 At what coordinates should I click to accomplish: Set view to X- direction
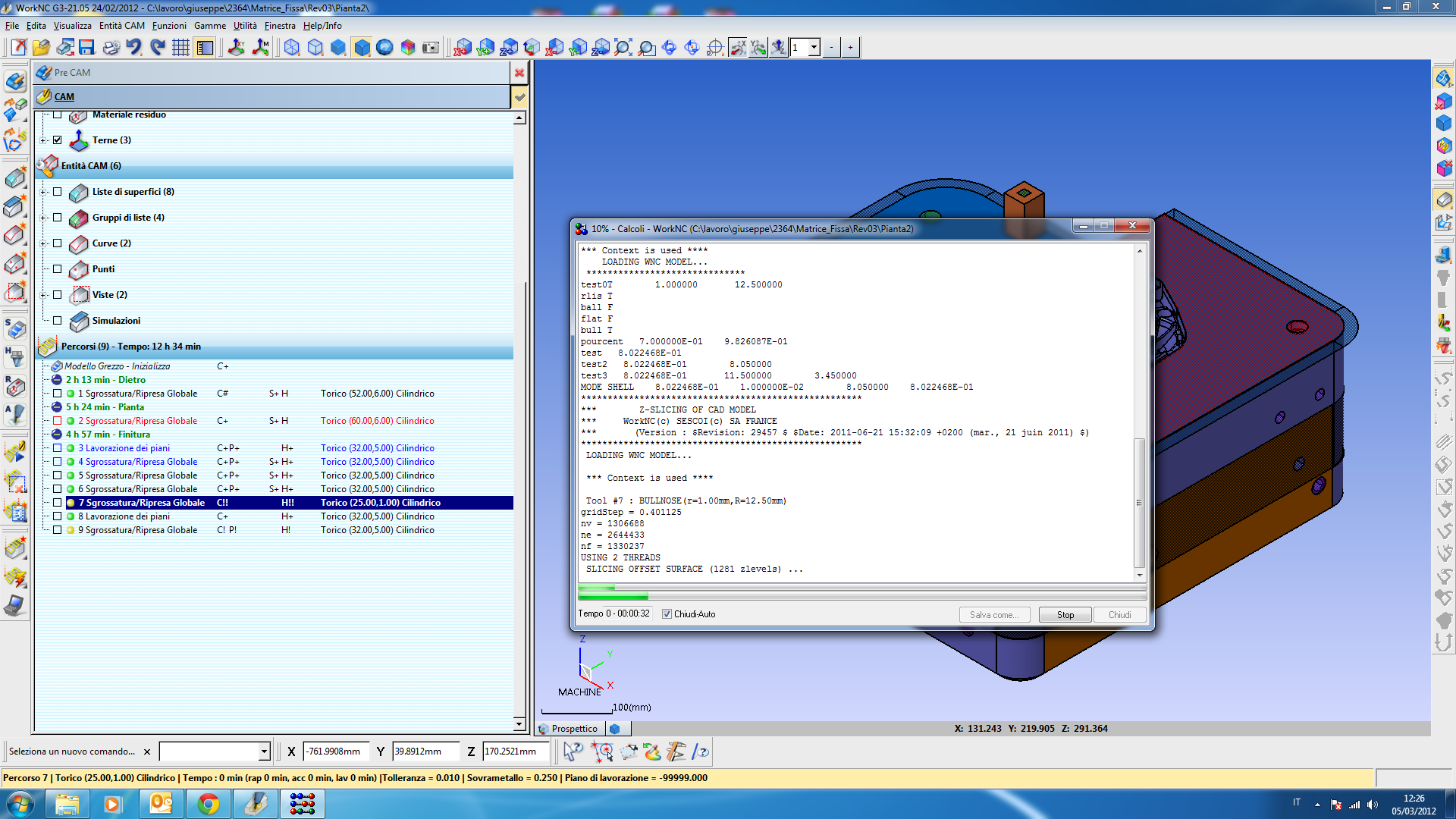point(554,47)
